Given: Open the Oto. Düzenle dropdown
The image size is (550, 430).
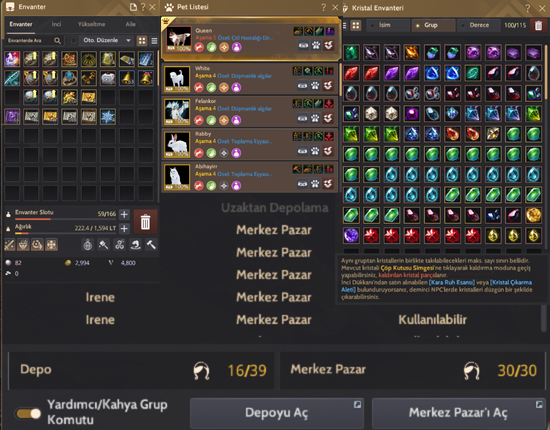Looking at the screenshot, I should click(x=107, y=40).
